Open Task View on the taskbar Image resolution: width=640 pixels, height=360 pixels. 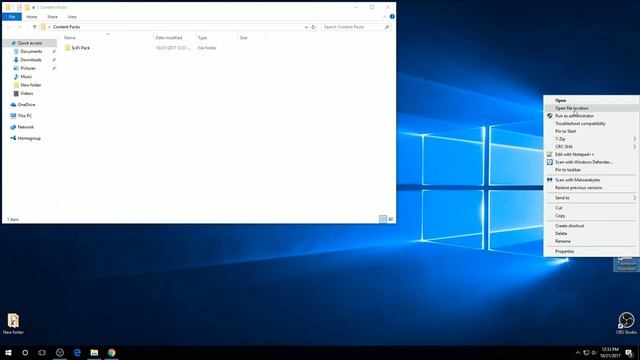coord(42,353)
